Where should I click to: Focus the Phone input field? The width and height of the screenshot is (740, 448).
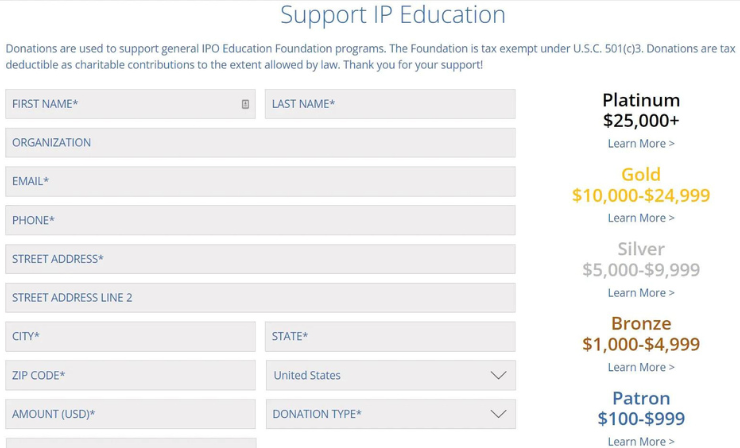click(x=260, y=220)
